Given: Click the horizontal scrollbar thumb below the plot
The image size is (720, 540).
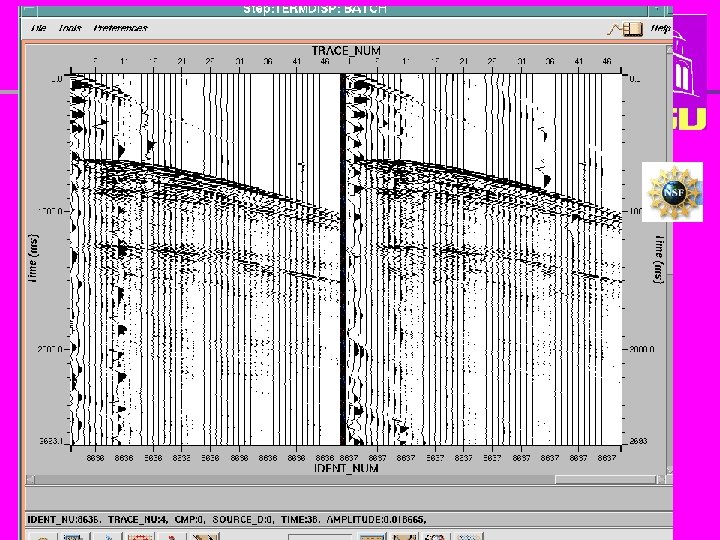Looking at the screenshot, I should 605,479.
